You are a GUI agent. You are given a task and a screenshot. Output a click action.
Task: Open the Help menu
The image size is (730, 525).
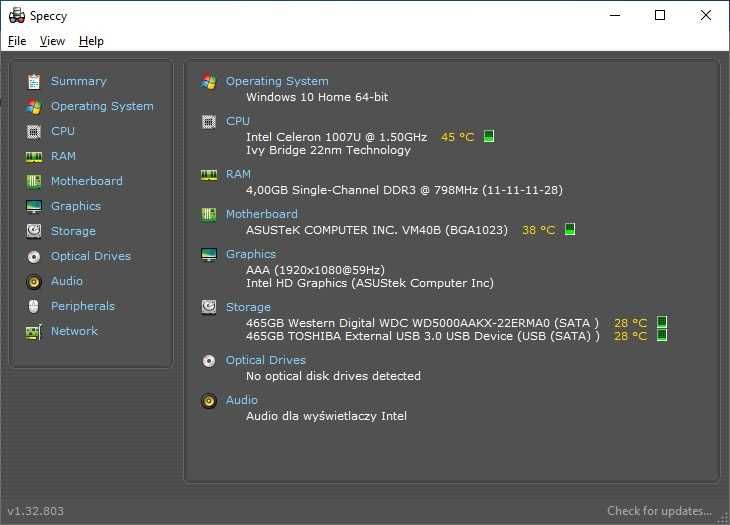point(91,41)
